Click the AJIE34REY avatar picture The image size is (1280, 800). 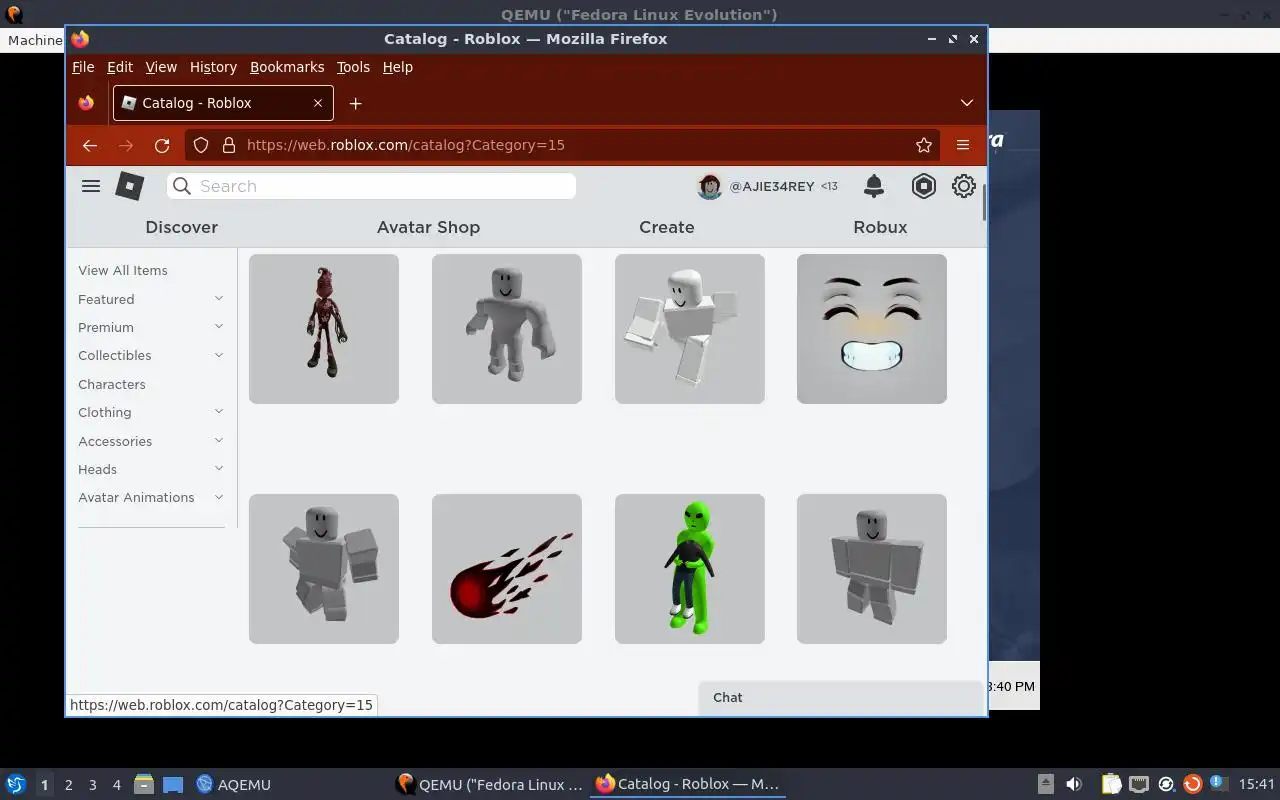point(710,186)
